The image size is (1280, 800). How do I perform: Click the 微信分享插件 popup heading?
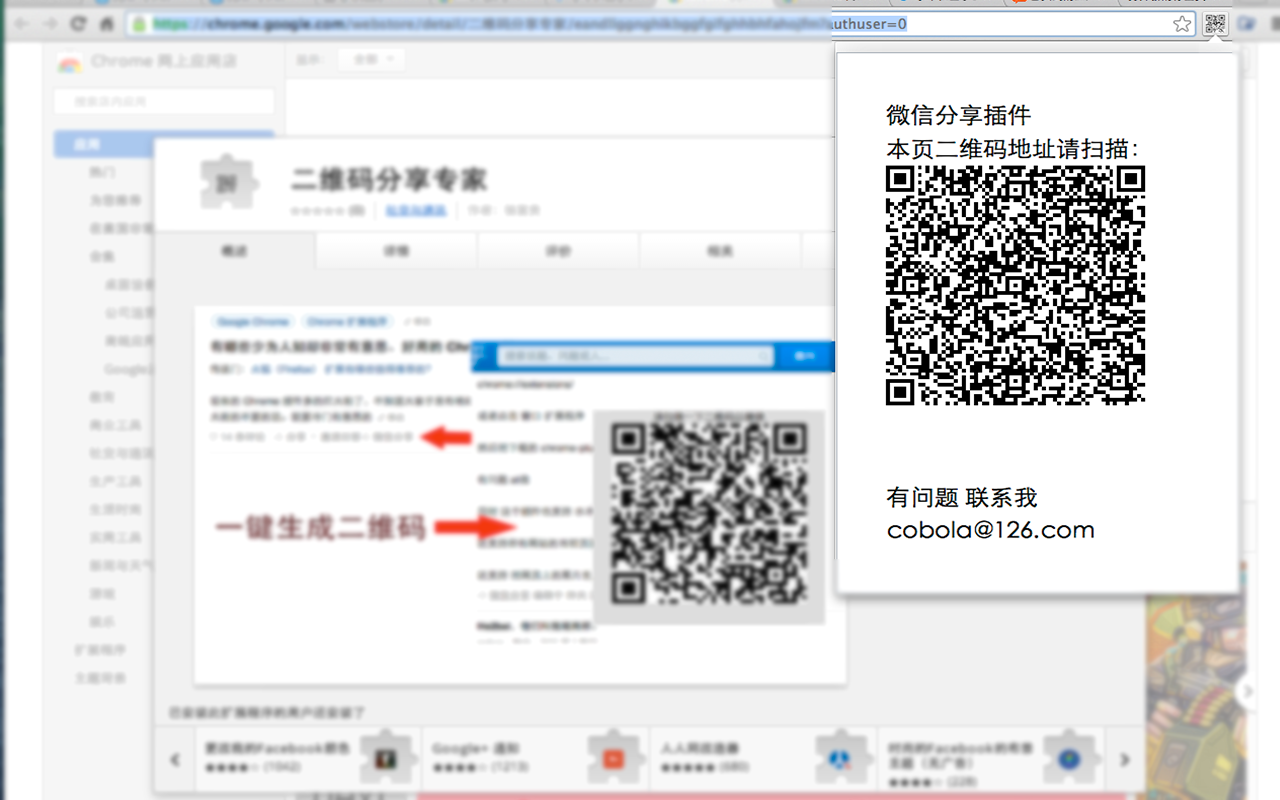click(958, 115)
